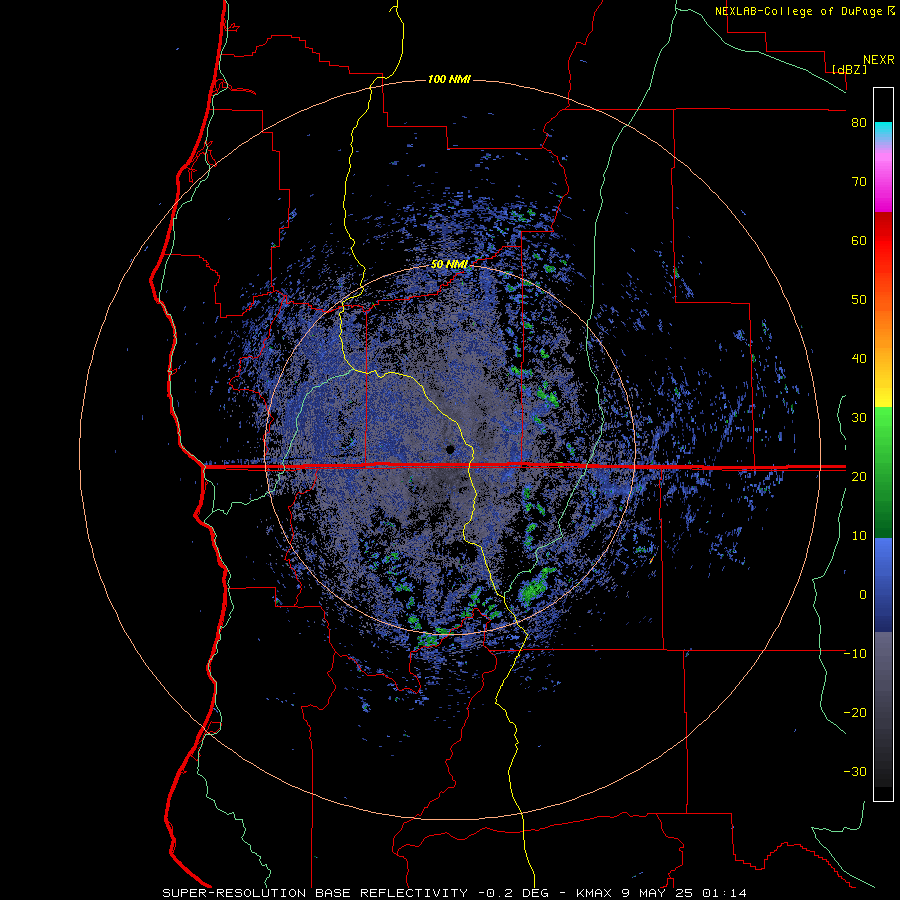This screenshot has height=900, width=900.
Task: Click the NEXR label near the color scale
Action: click(879, 60)
